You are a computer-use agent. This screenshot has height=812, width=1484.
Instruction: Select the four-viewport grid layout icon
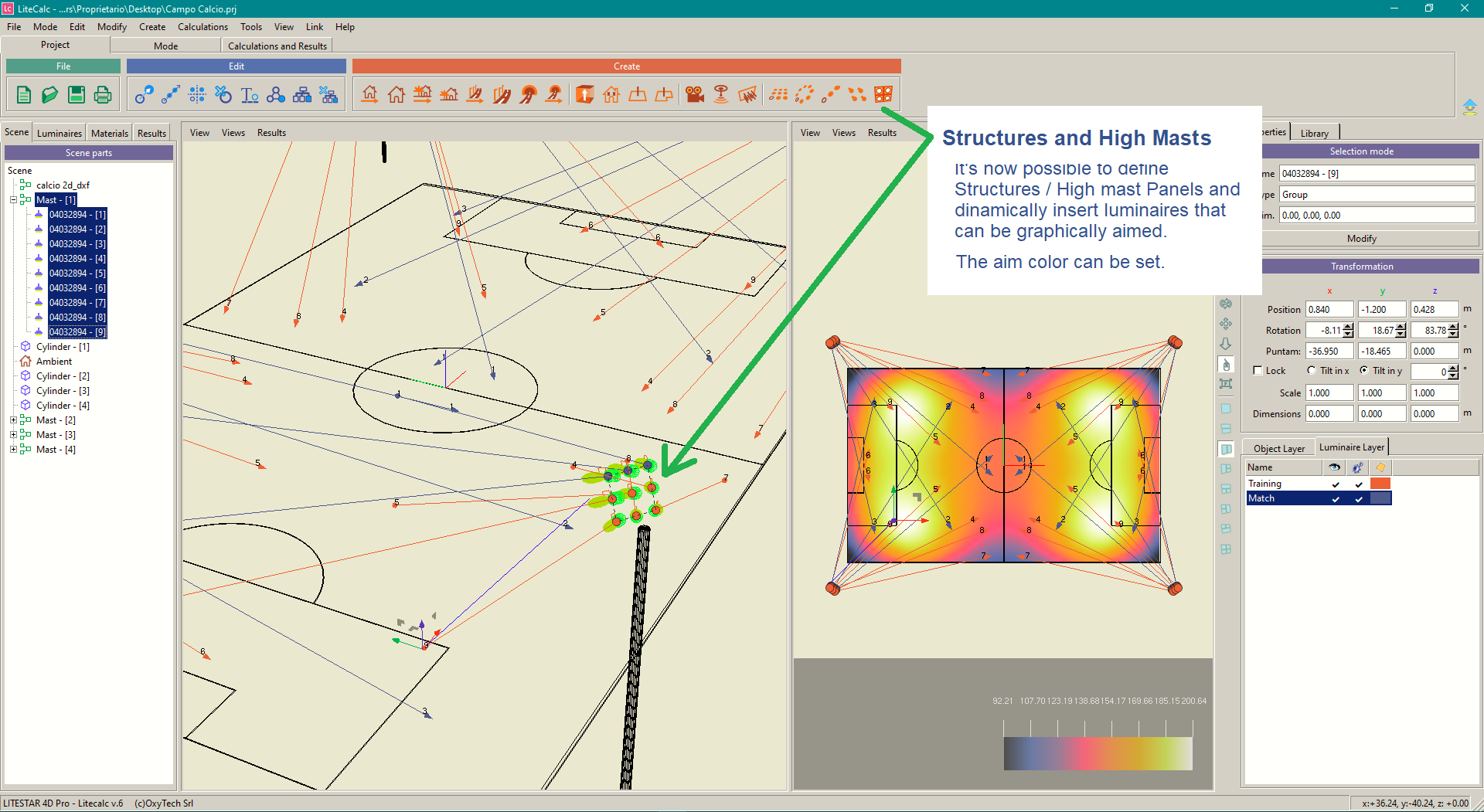[x=1226, y=549]
